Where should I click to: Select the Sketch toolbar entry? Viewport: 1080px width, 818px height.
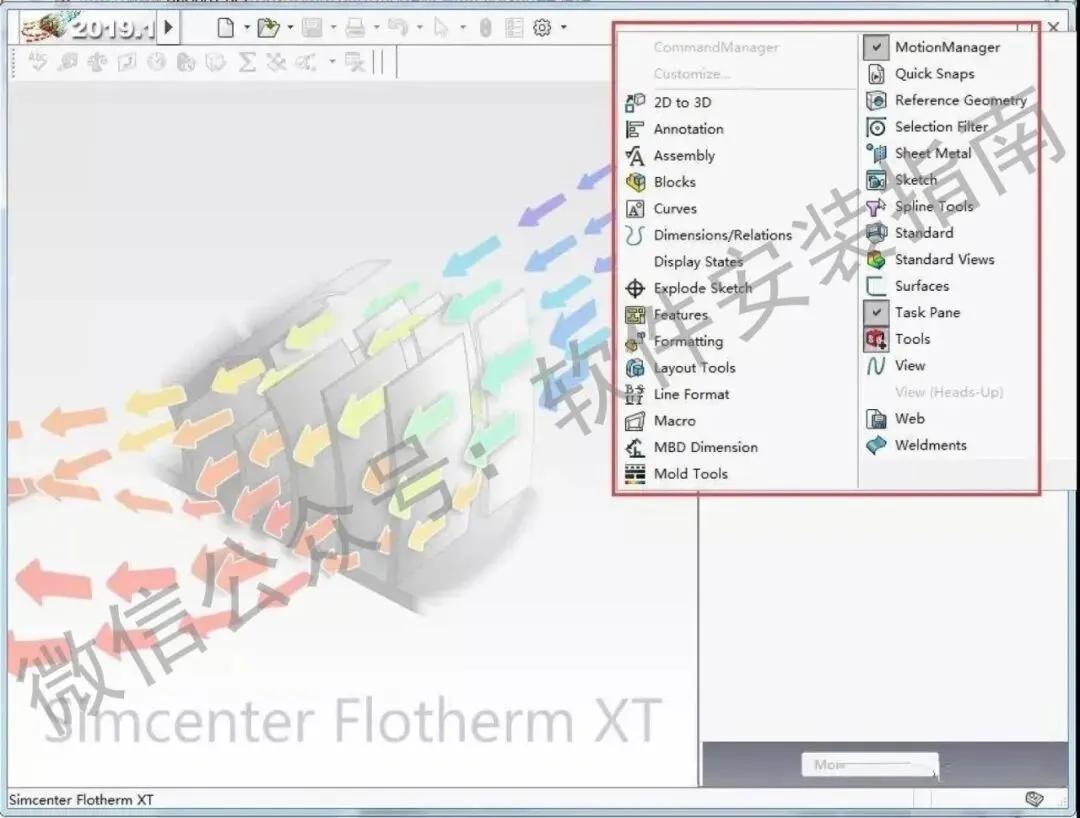[916, 180]
